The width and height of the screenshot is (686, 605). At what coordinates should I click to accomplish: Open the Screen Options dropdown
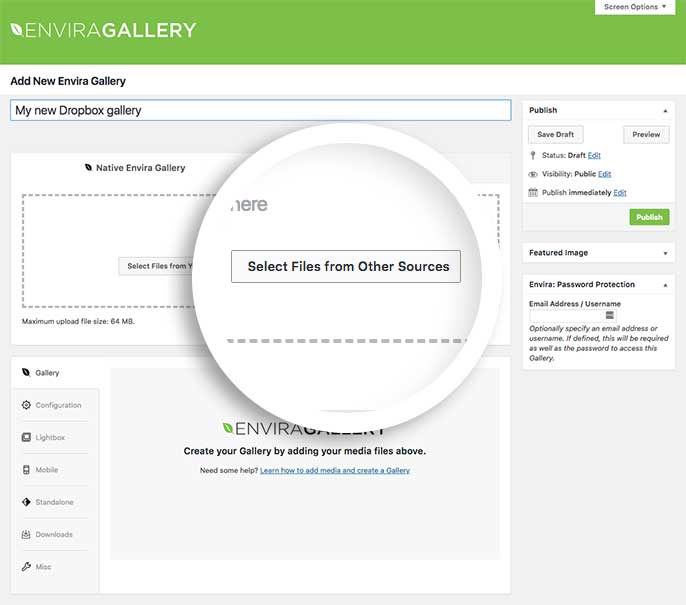635,7
